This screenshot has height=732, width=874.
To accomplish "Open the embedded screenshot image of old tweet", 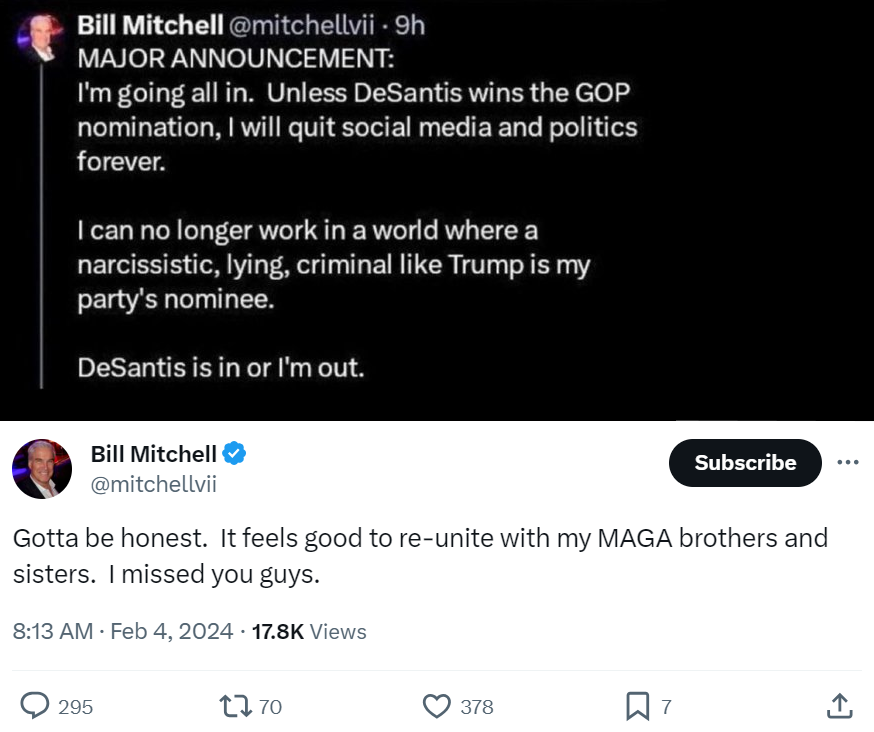I will [437, 210].
